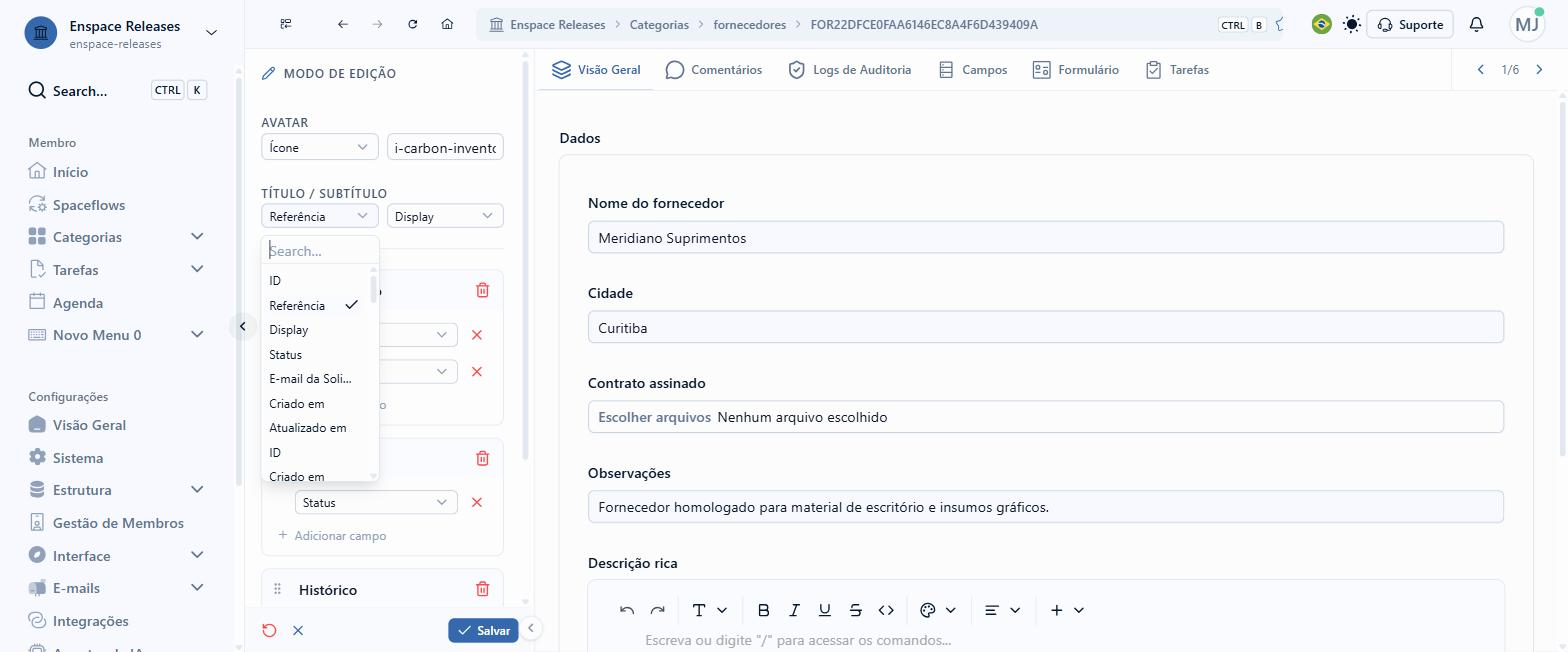This screenshot has width=1568, height=652.
Task: Open the Status field dropdown
Action: [x=376, y=502]
